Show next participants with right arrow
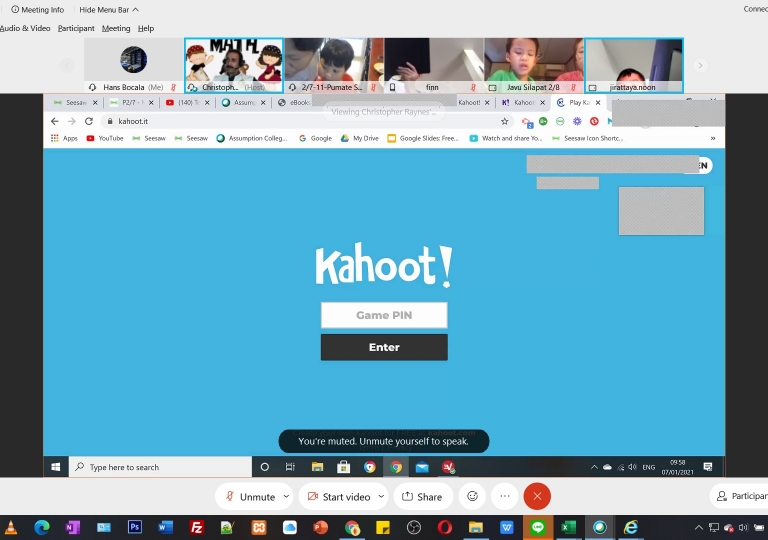Viewport: 768px width, 540px height. 700,65
